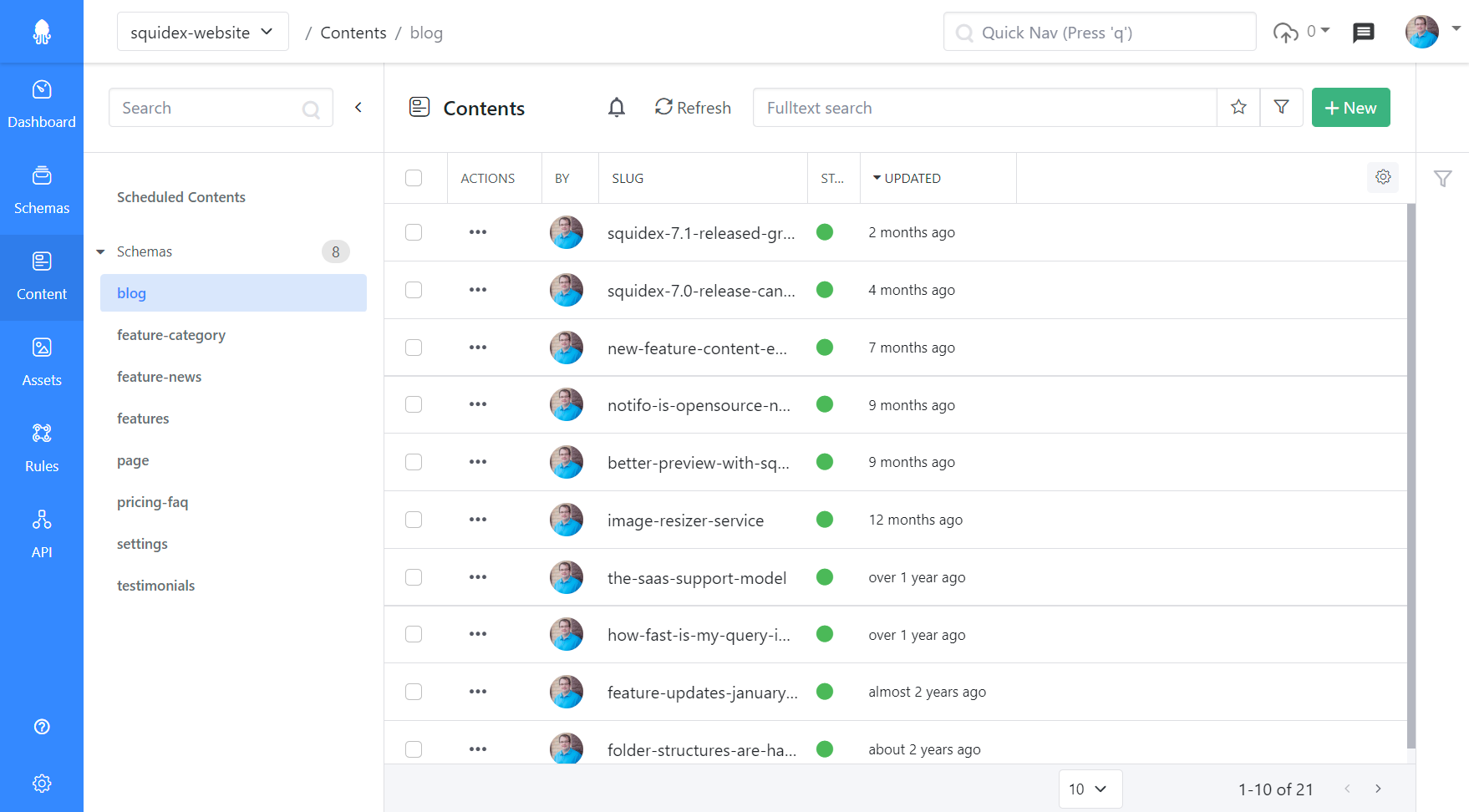Open the user profile avatar menu
This screenshot has height=812, width=1469.
(x=1421, y=32)
